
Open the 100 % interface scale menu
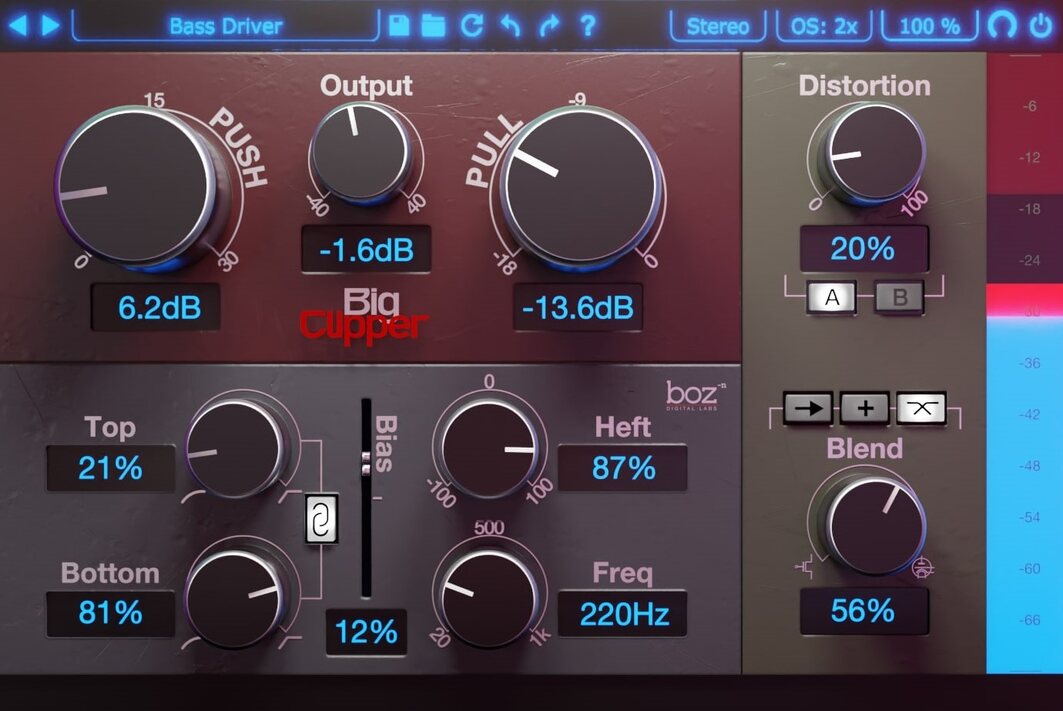click(x=929, y=26)
